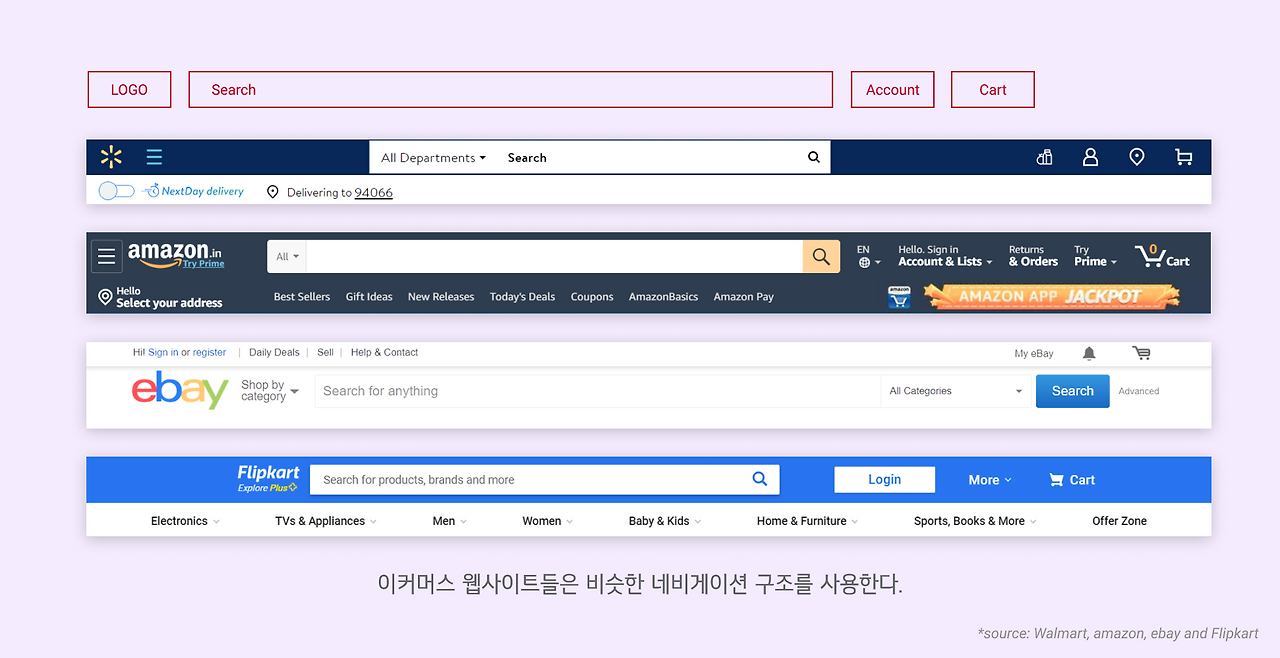
Task: Open the eBay All Categories dropdown
Action: (956, 391)
